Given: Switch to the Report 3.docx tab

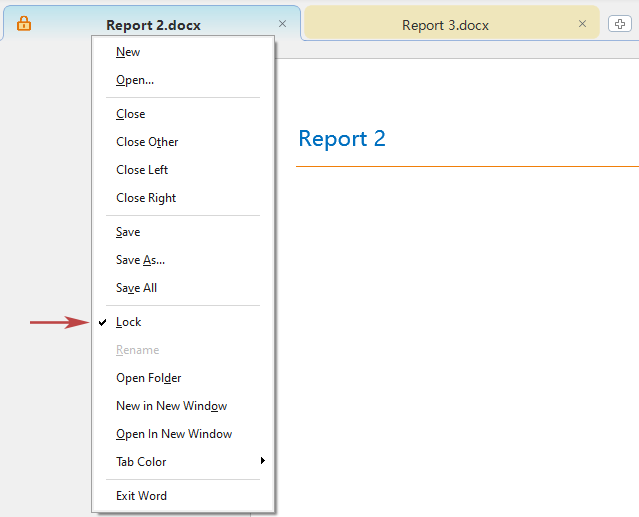Looking at the screenshot, I should click(445, 25).
